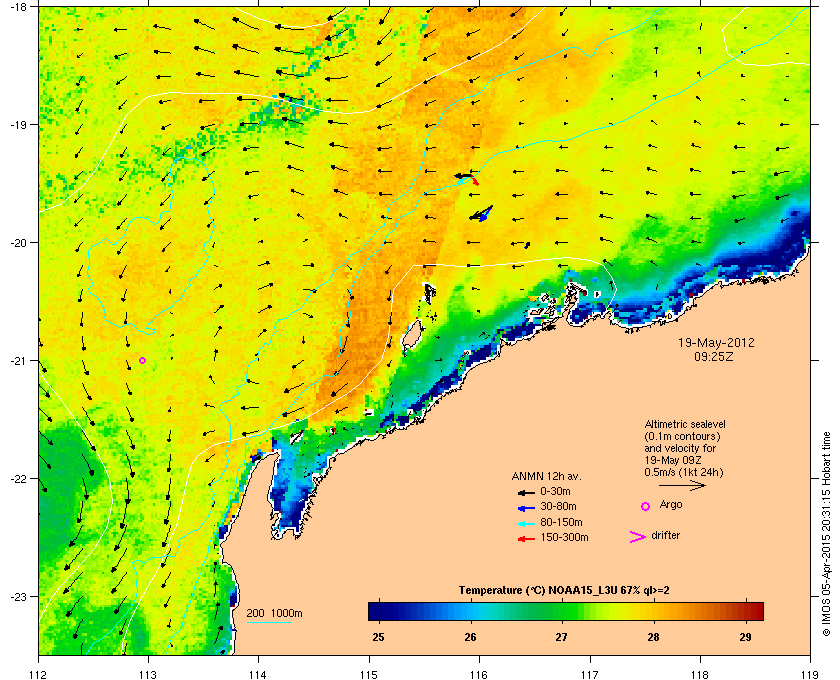Click the 'ANMN 12h av.' legend heading
840x680 pixels.
pyautogui.click(x=546, y=476)
